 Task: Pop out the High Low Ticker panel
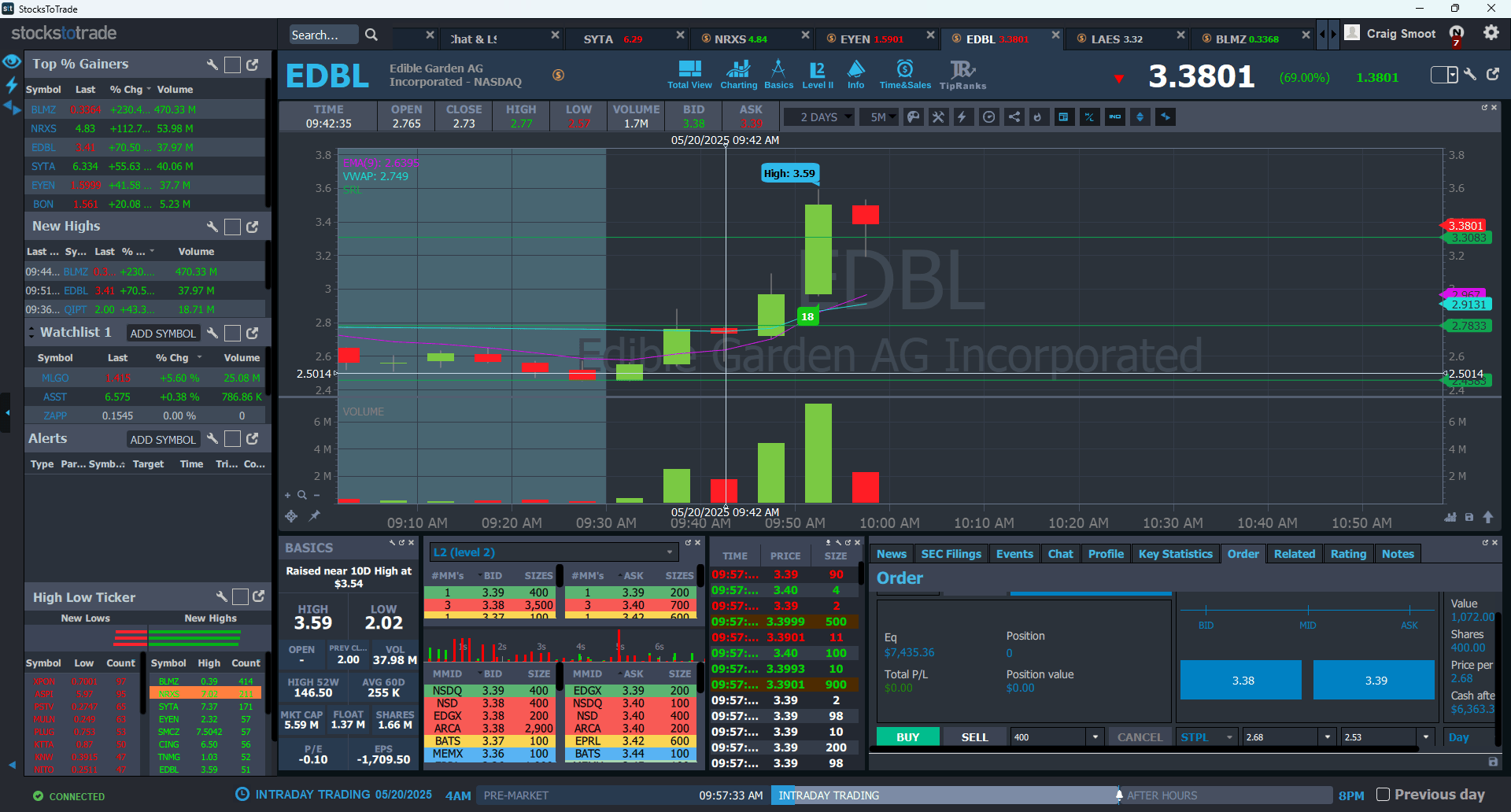(259, 596)
